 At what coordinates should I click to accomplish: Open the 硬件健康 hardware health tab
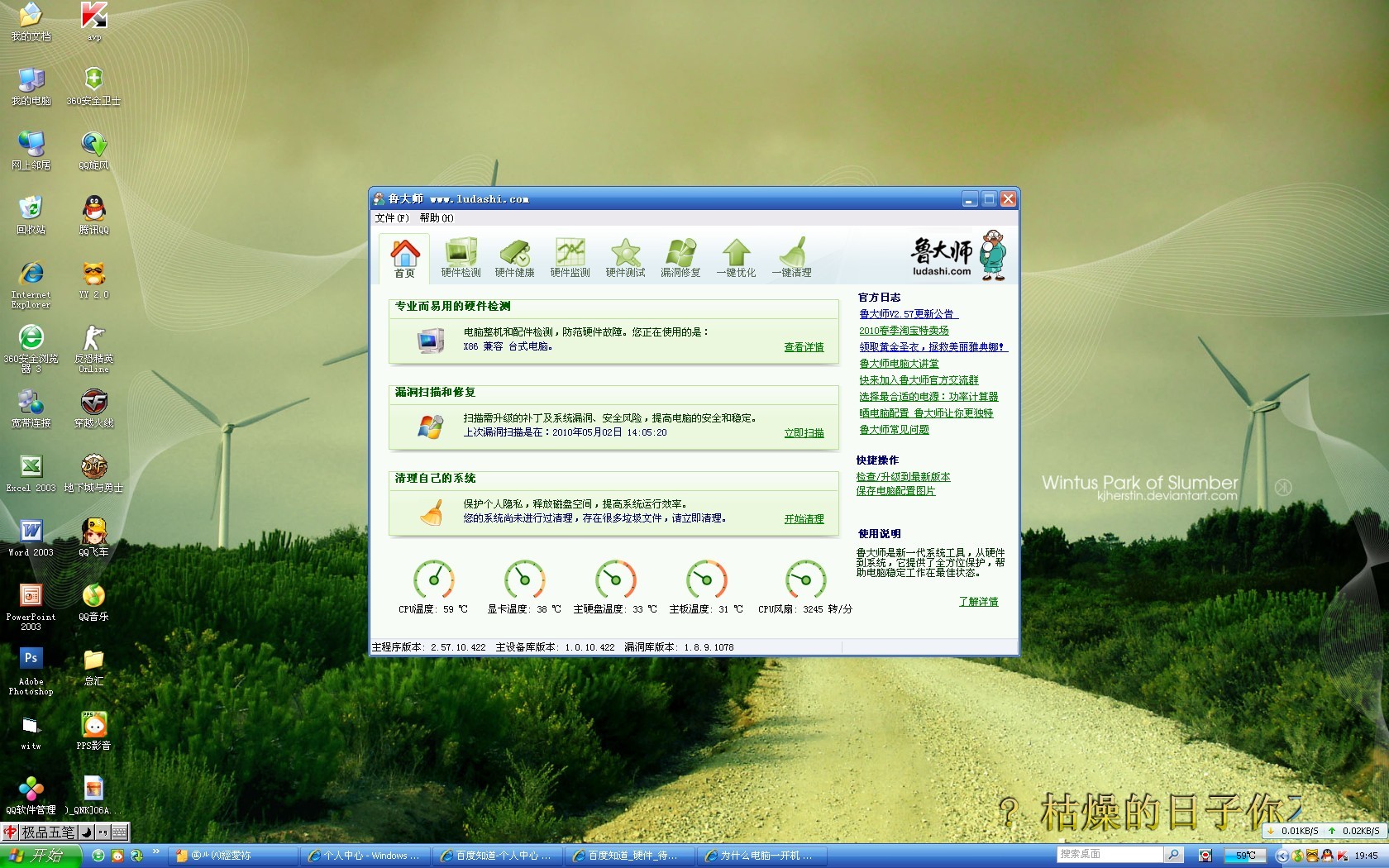click(514, 258)
